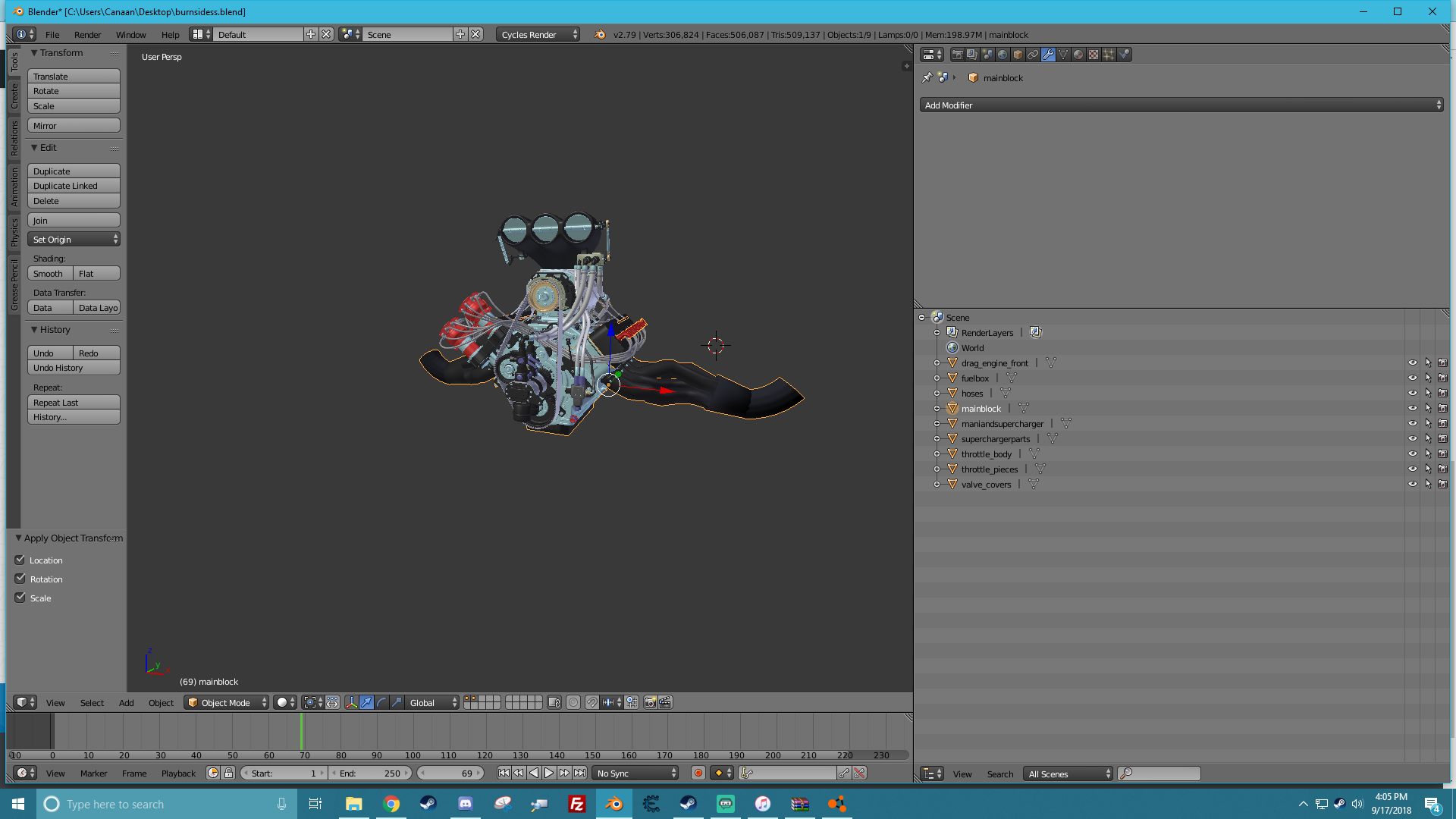Click the OpenGL render camera icon
Screen dimensions: 1456x819
650,702
